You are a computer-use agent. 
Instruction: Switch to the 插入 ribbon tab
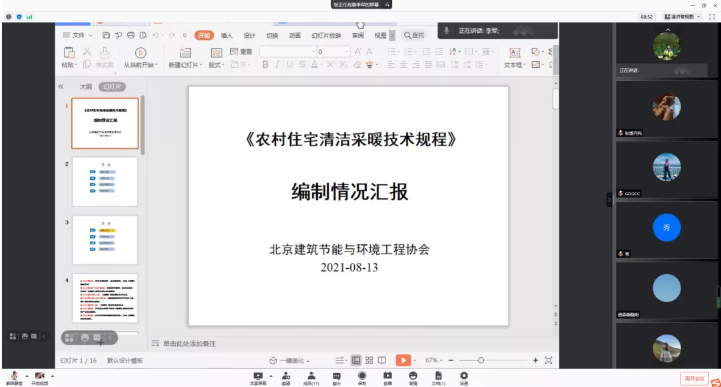(227, 35)
